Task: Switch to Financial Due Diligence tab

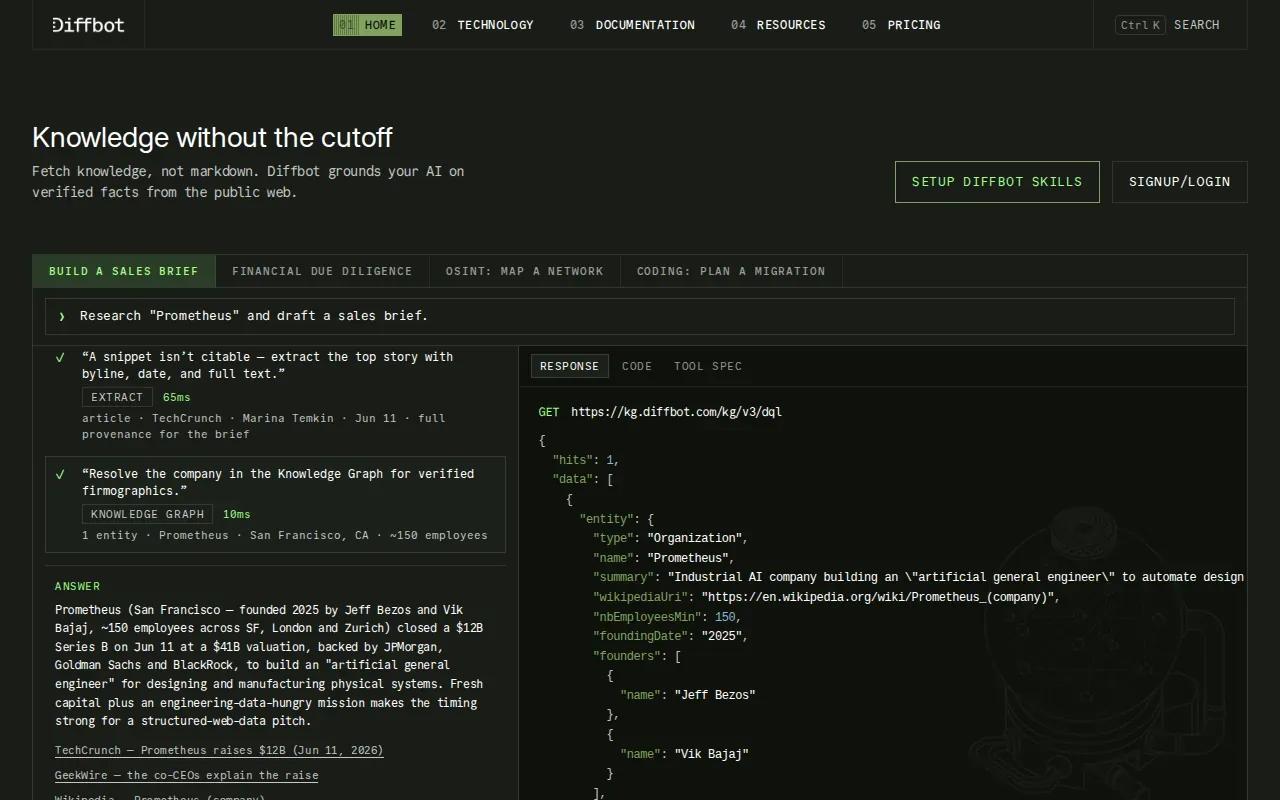Action: 322,271
